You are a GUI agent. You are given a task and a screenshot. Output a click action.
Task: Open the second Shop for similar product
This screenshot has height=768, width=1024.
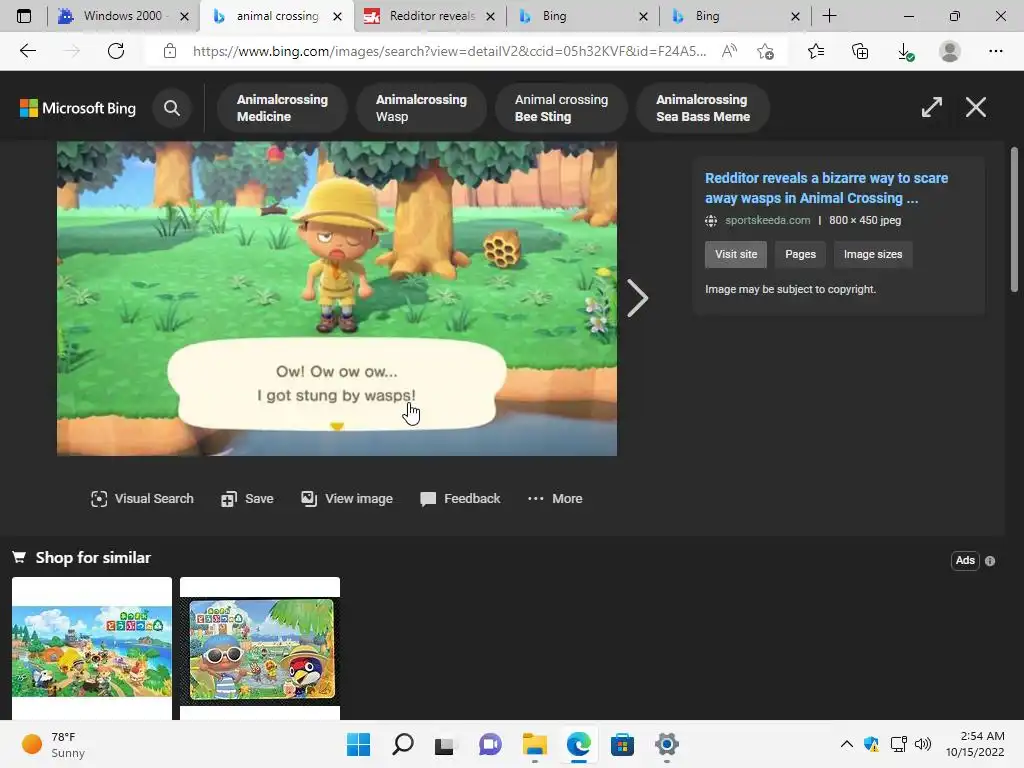(x=260, y=648)
